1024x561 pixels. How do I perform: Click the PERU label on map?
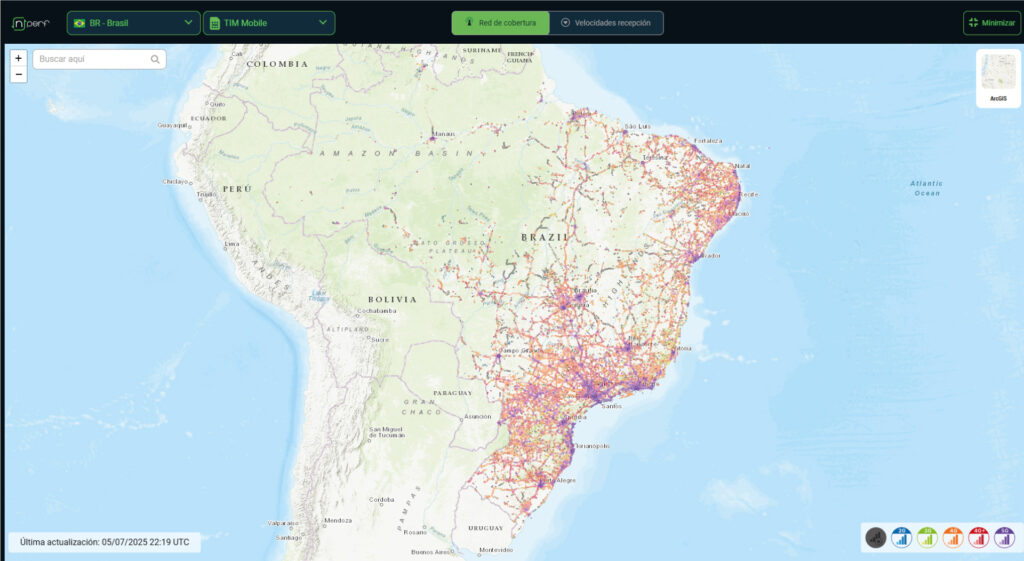click(x=236, y=189)
